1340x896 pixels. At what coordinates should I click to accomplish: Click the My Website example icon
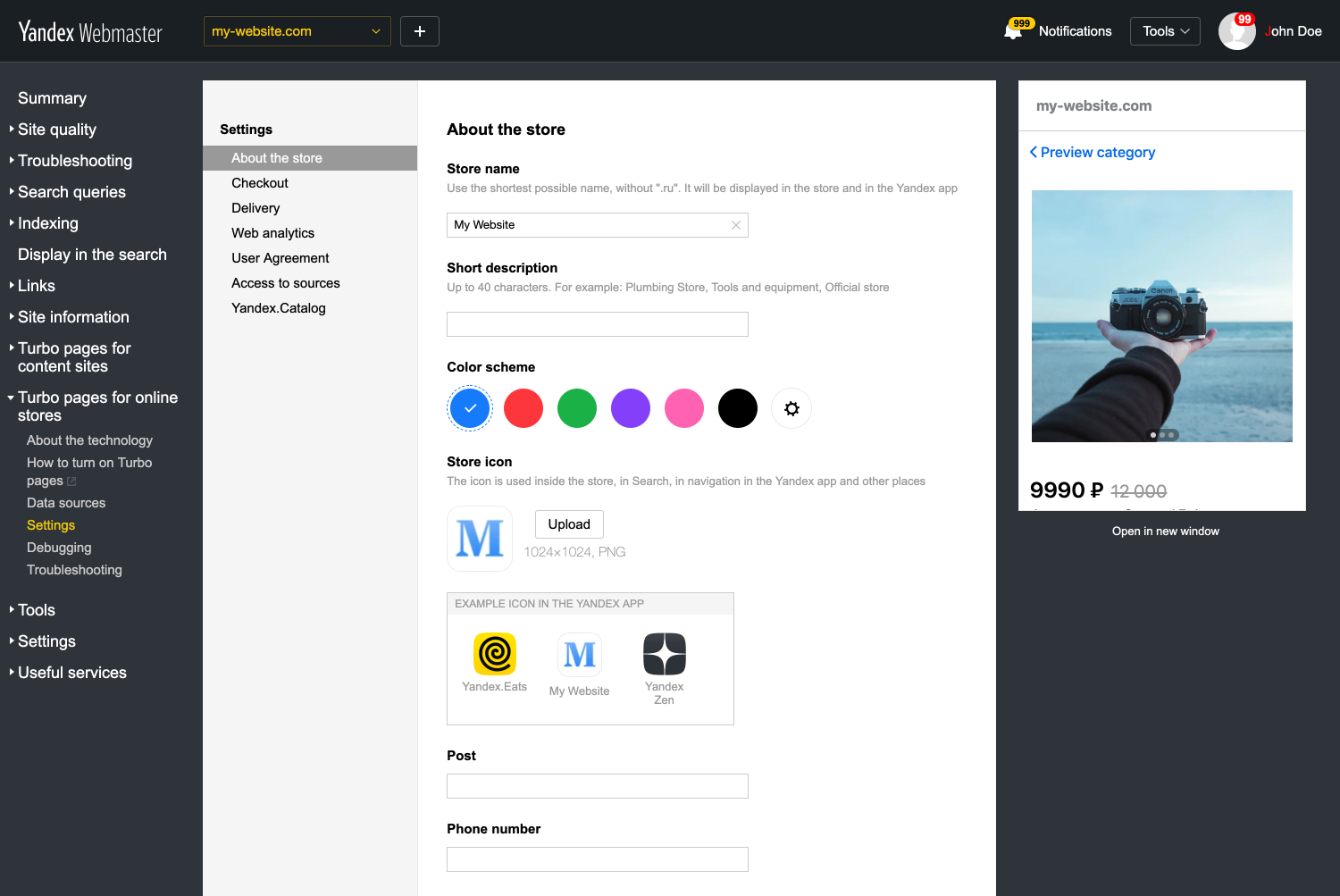pos(580,655)
